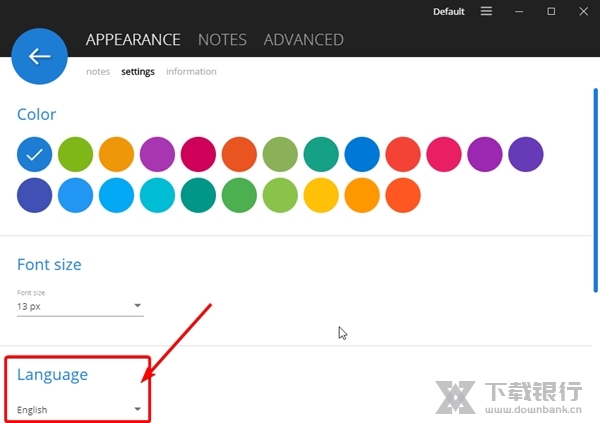600x423 pixels.
Task: Select the APPEARANCE tab
Action: click(x=133, y=40)
